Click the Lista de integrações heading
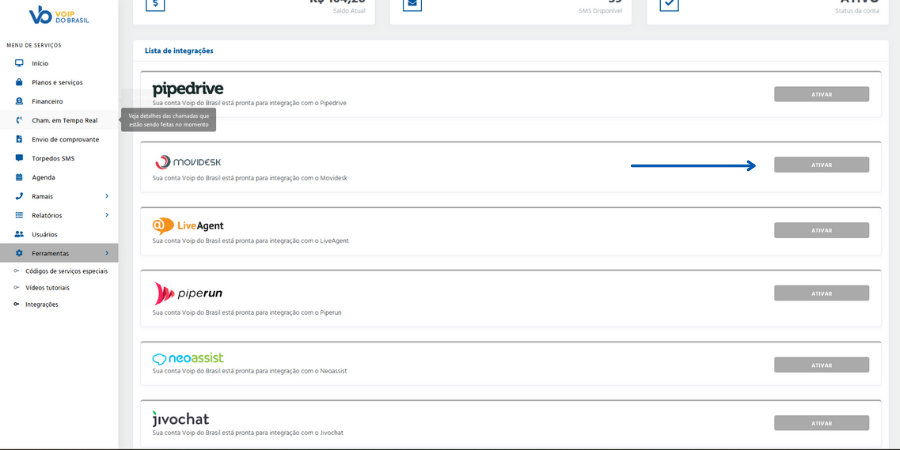The image size is (900, 450). (179, 51)
